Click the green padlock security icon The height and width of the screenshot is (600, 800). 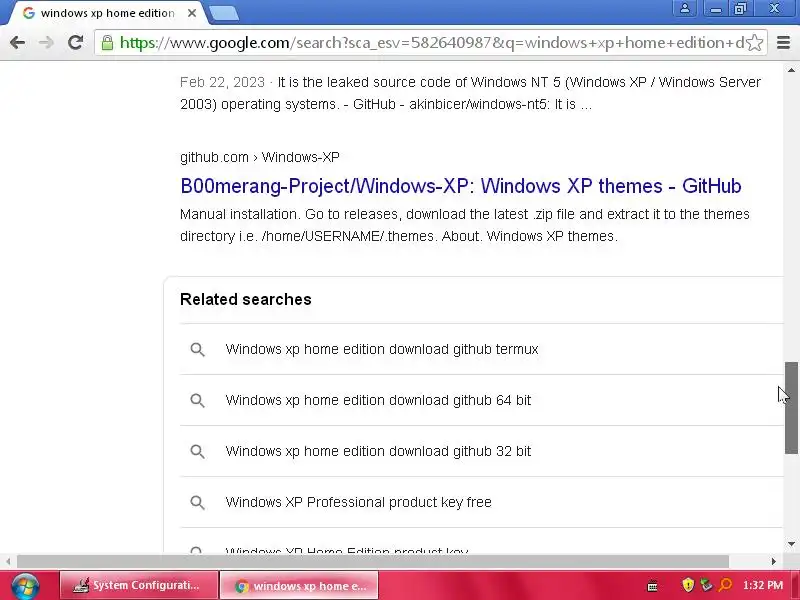pos(107,42)
